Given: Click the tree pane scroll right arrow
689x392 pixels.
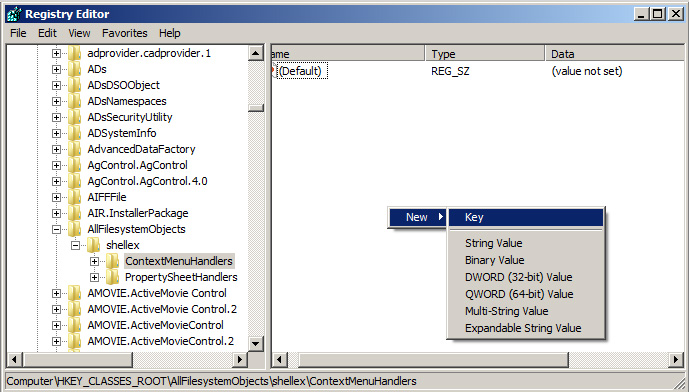Looking at the screenshot, I should tap(239, 359).
